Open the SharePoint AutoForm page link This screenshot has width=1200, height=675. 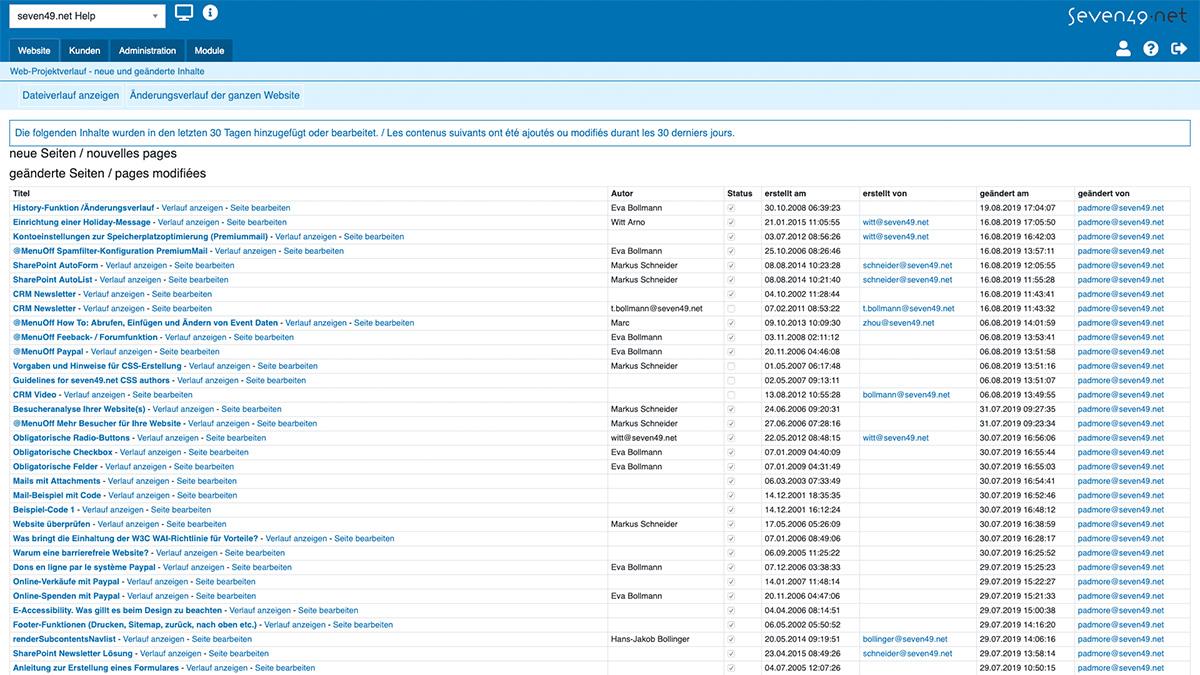click(x=55, y=266)
